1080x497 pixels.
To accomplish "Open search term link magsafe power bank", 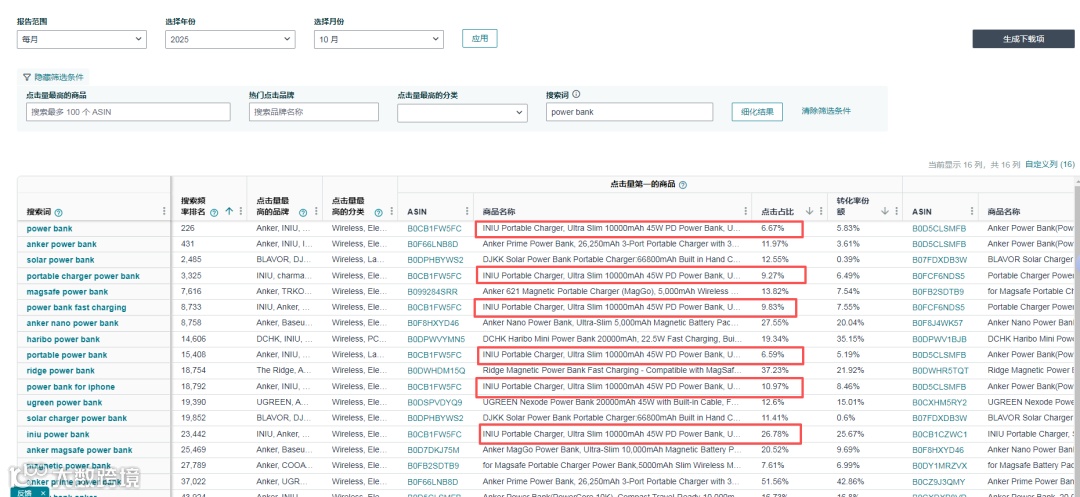I will click(x=67, y=292).
